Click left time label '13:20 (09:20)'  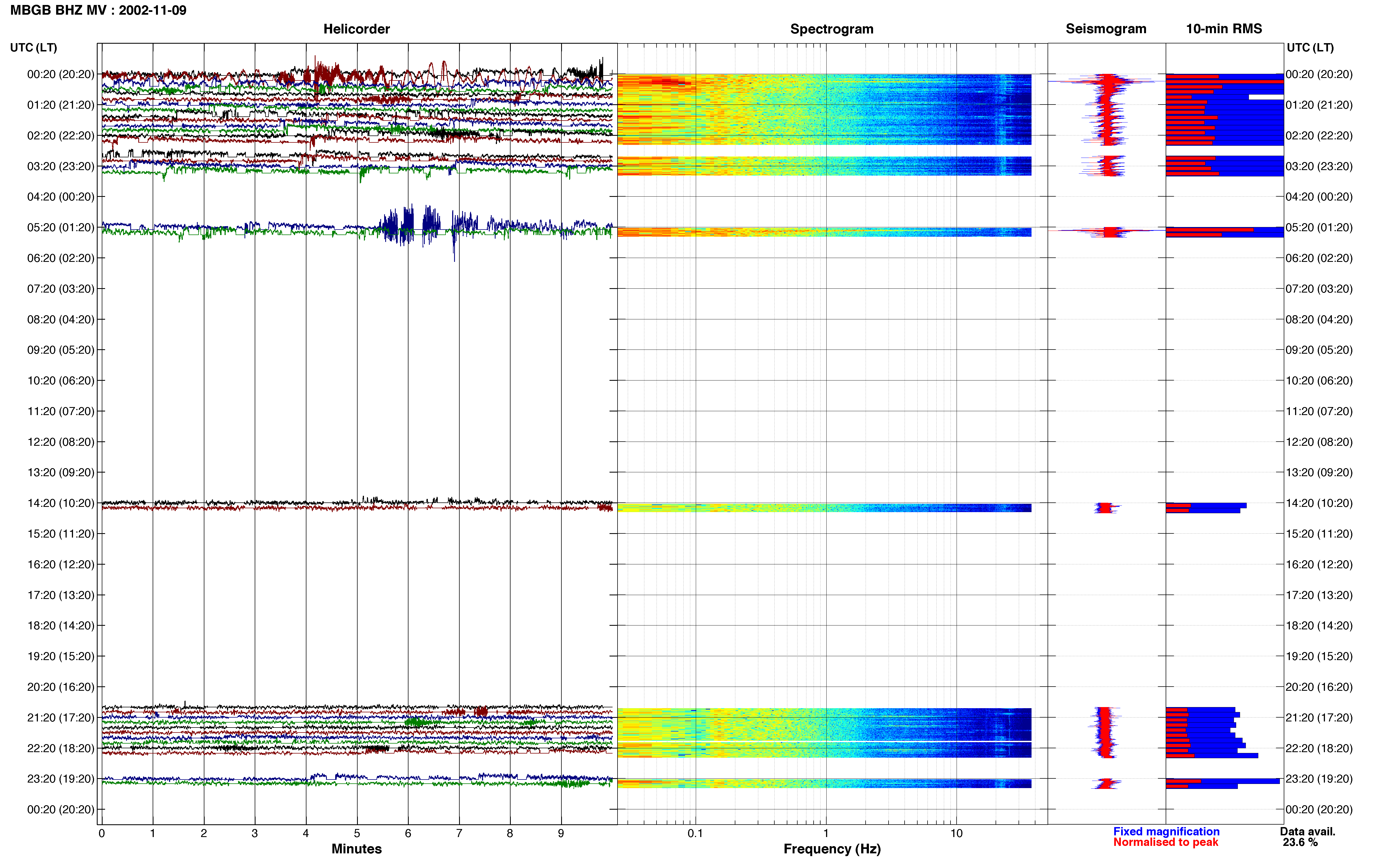click(x=61, y=473)
